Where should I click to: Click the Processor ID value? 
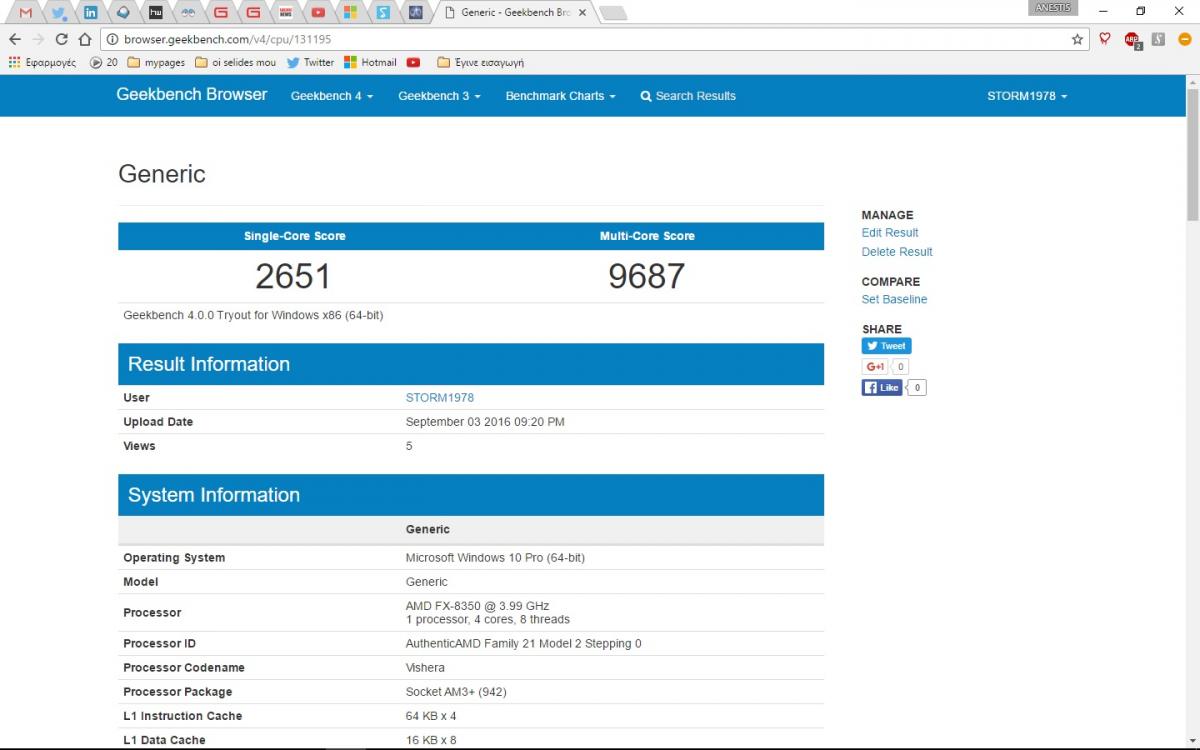click(x=524, y=644)
